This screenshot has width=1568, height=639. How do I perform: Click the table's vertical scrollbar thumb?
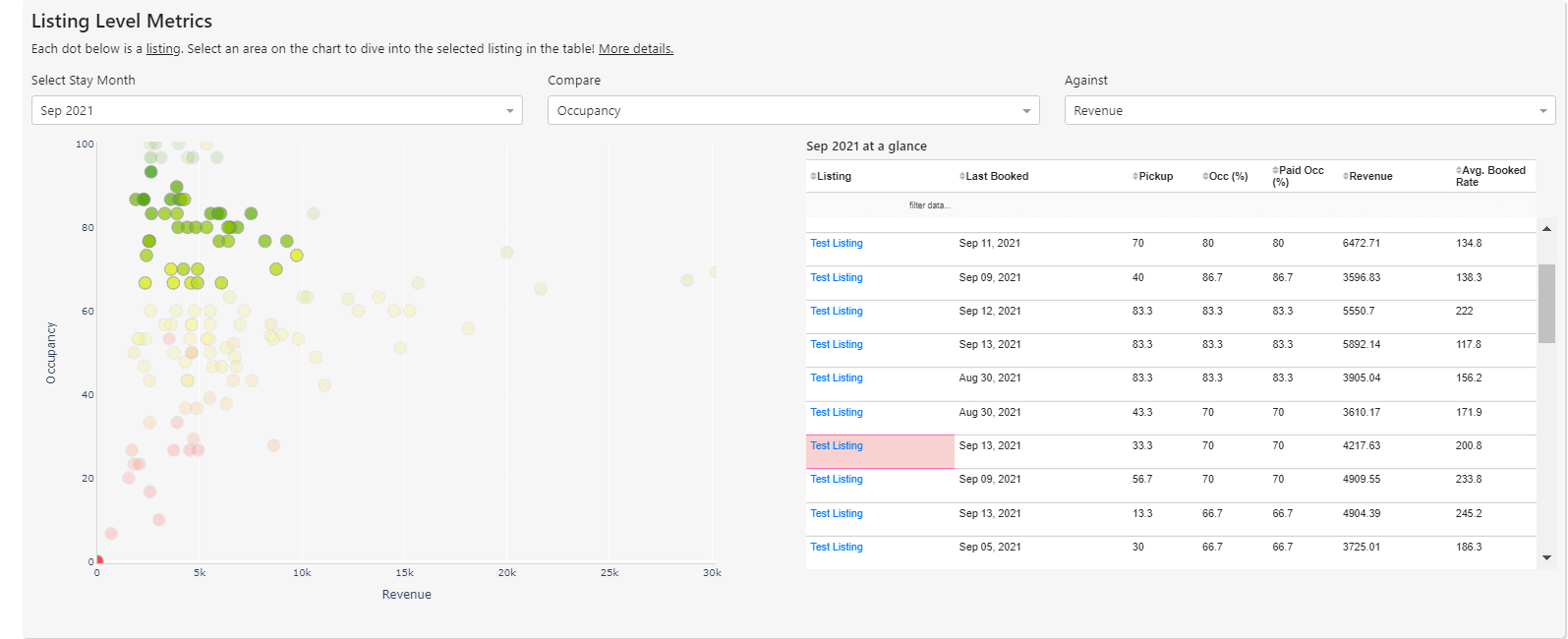click(1546, 303)
